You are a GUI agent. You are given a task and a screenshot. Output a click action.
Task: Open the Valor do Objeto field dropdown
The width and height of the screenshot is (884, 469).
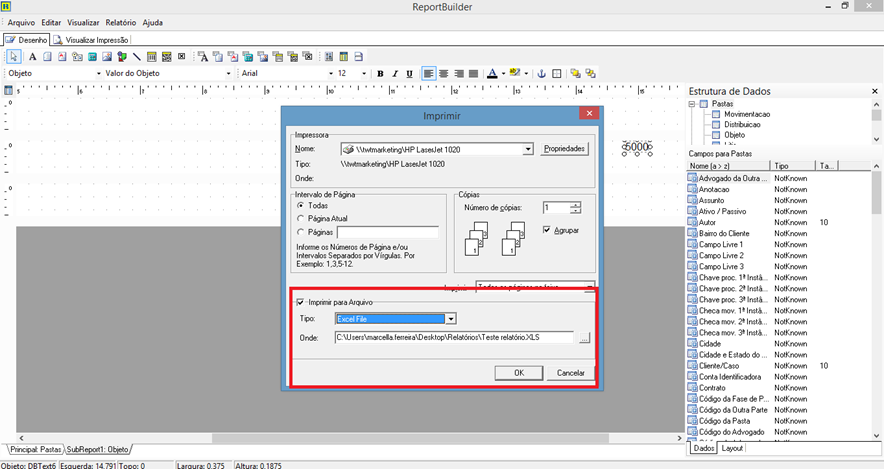[x=228, y=73]
